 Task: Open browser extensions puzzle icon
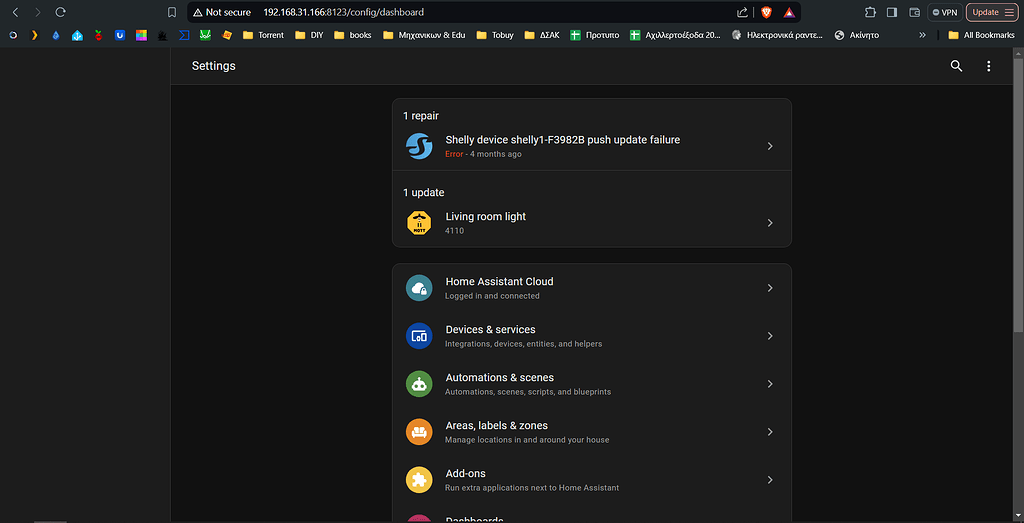pos(870,12)
